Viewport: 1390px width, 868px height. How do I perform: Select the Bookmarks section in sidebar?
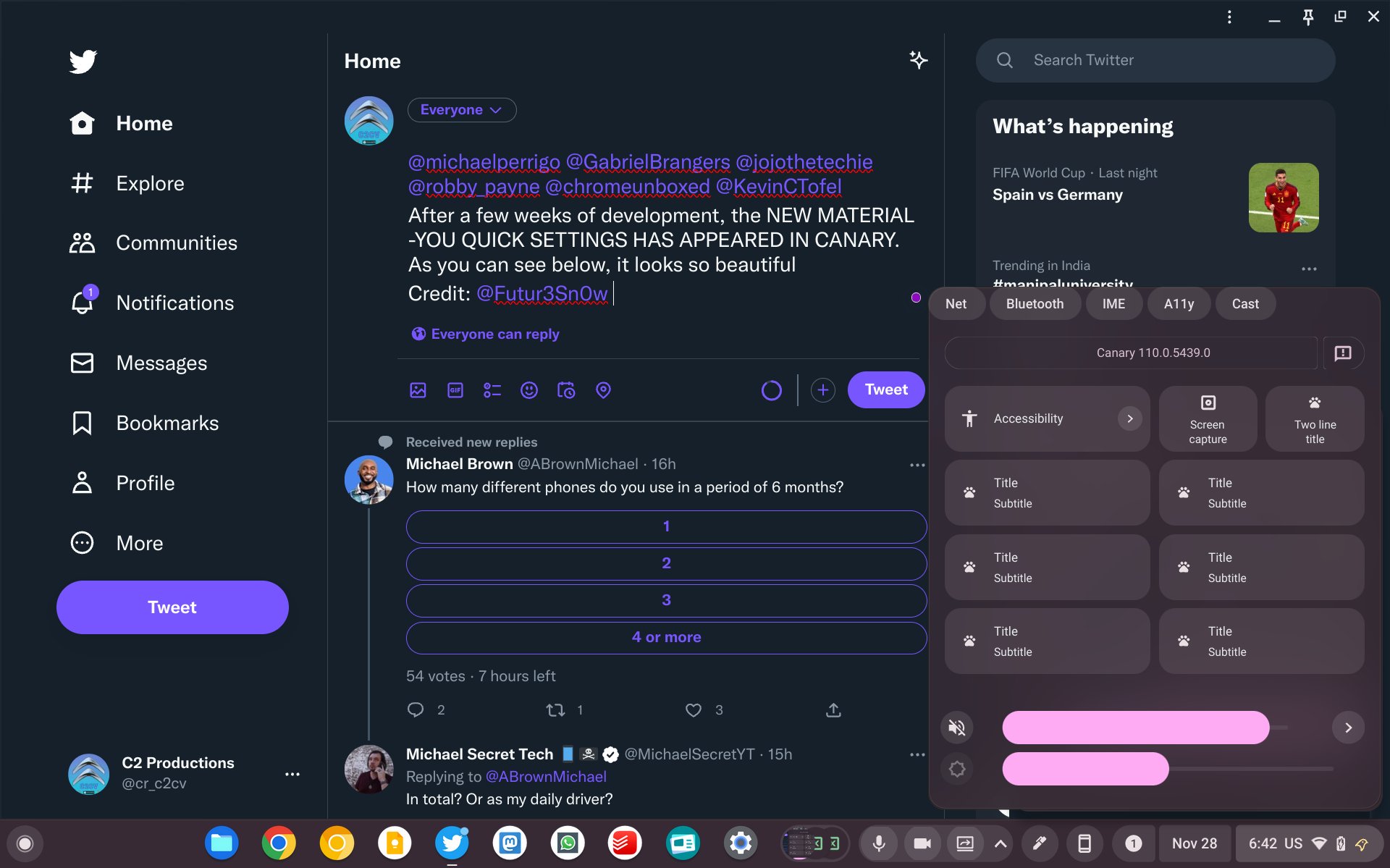167,423
